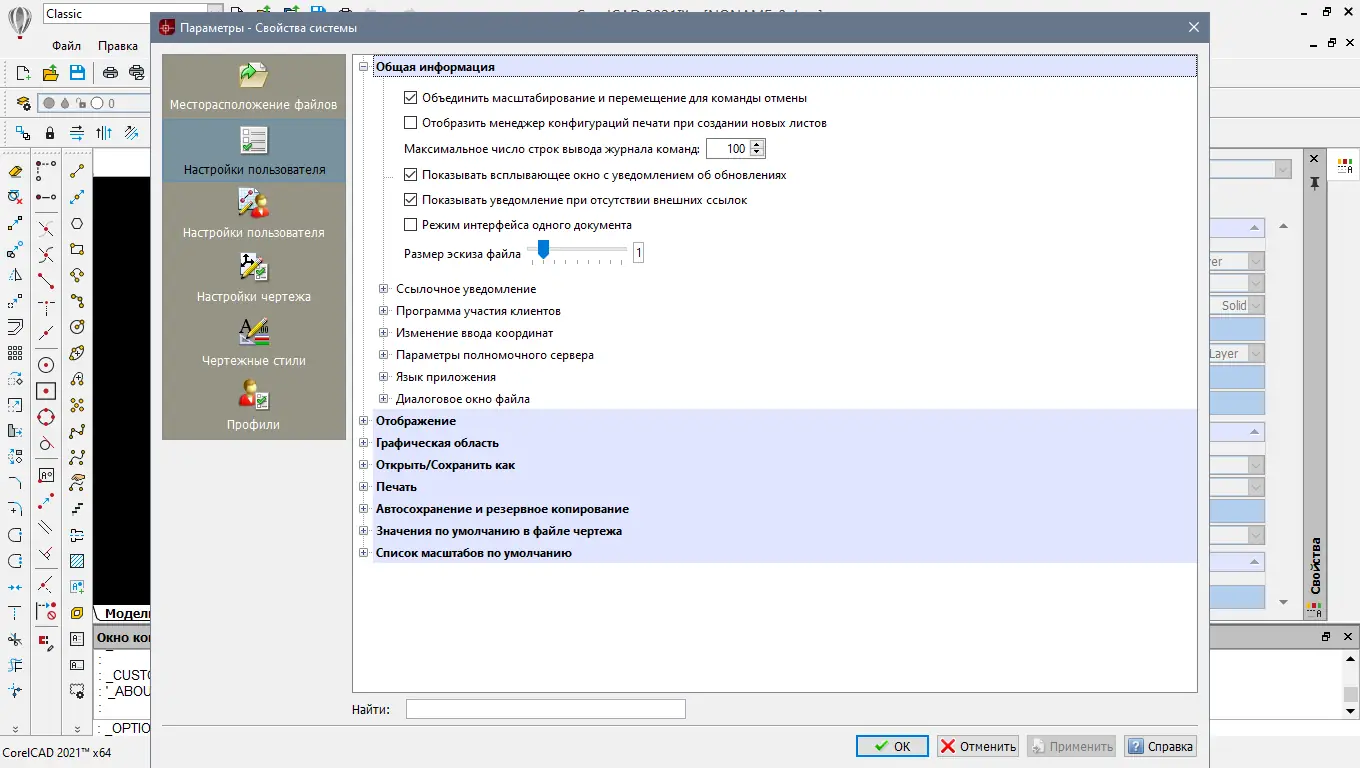The image size is (1360, 768).
Task: Expand 'Список масштабов по умолчанию' section
Action: coord(364,553)
